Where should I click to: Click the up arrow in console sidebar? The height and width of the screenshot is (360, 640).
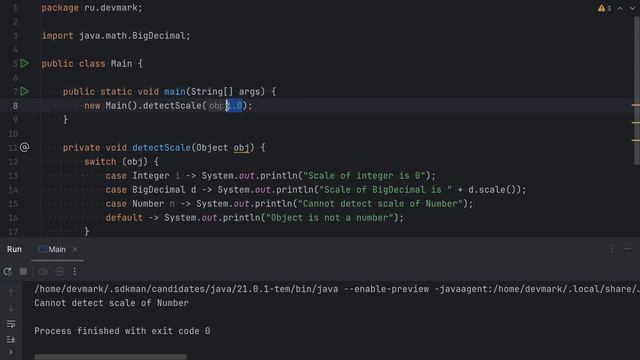(11, 292)
